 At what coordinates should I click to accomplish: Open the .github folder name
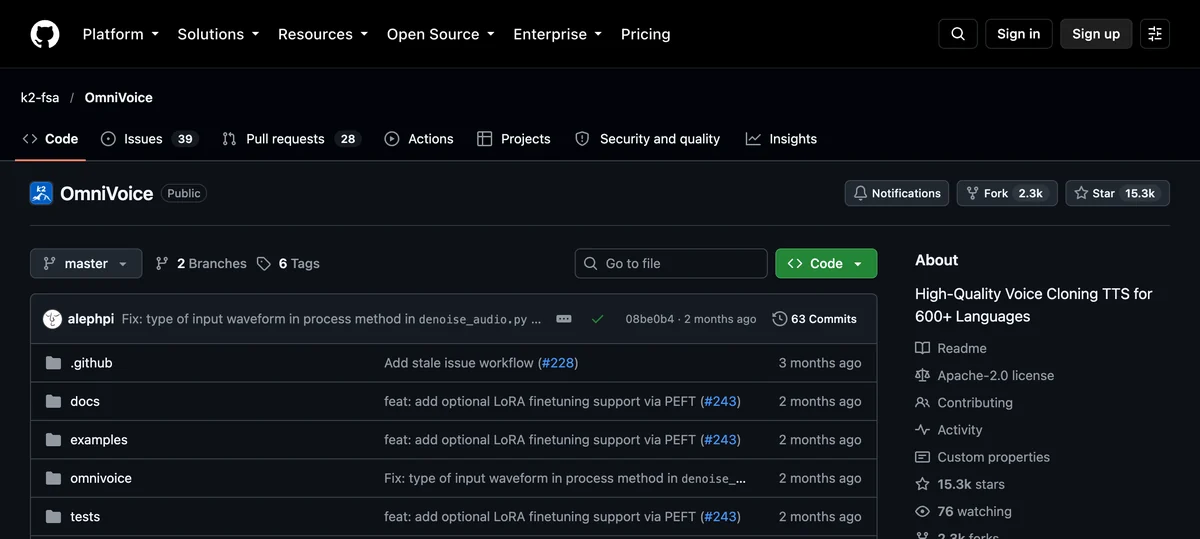91,363
